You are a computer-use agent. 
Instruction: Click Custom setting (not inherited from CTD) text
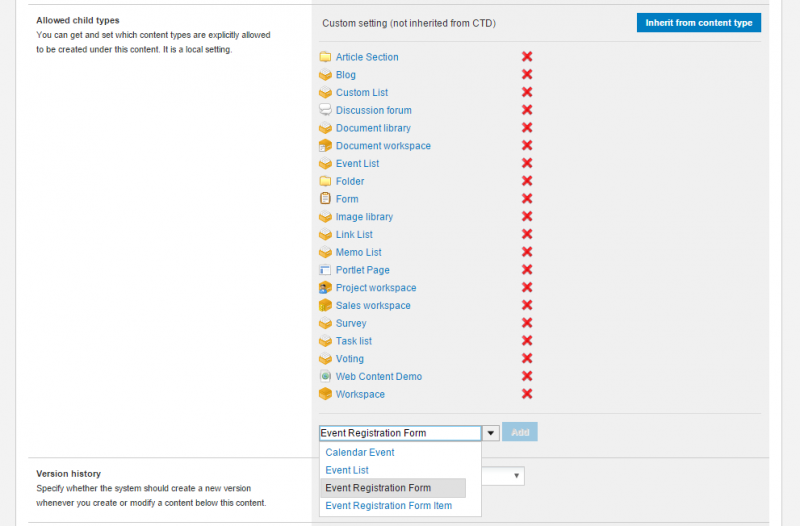tap(409, 23)
